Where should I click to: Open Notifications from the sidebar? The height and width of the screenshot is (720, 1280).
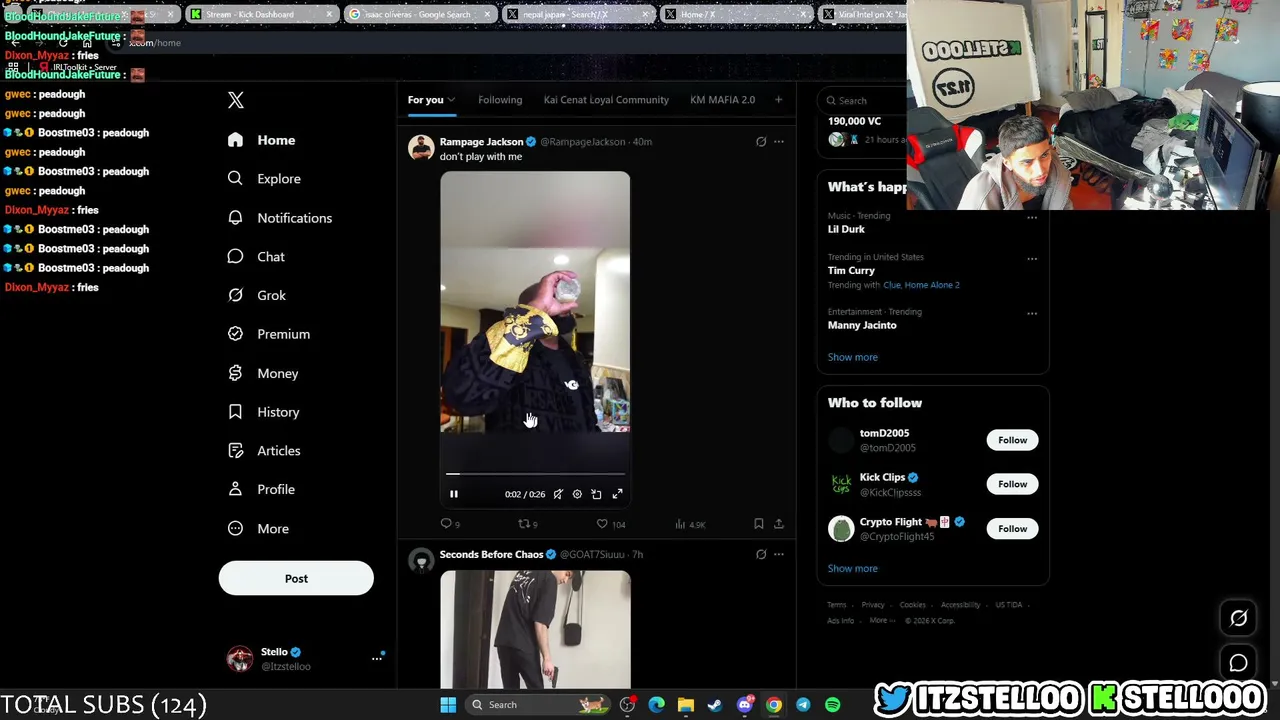click(x=279, y=218)
